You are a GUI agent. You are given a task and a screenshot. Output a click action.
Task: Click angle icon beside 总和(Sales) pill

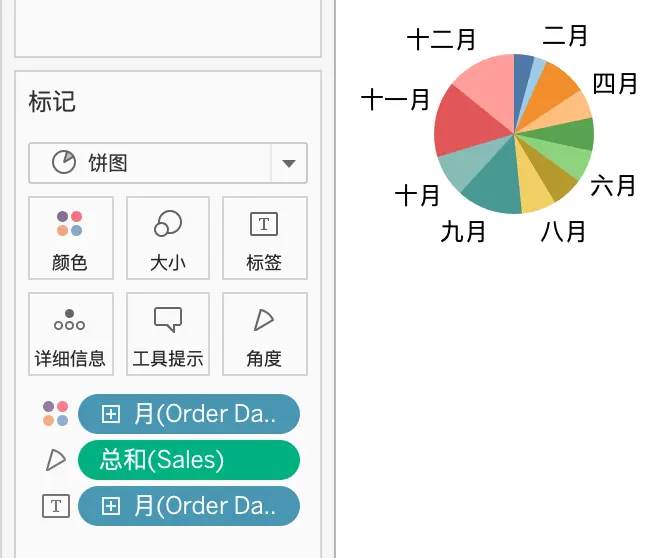tap(56, 460)
